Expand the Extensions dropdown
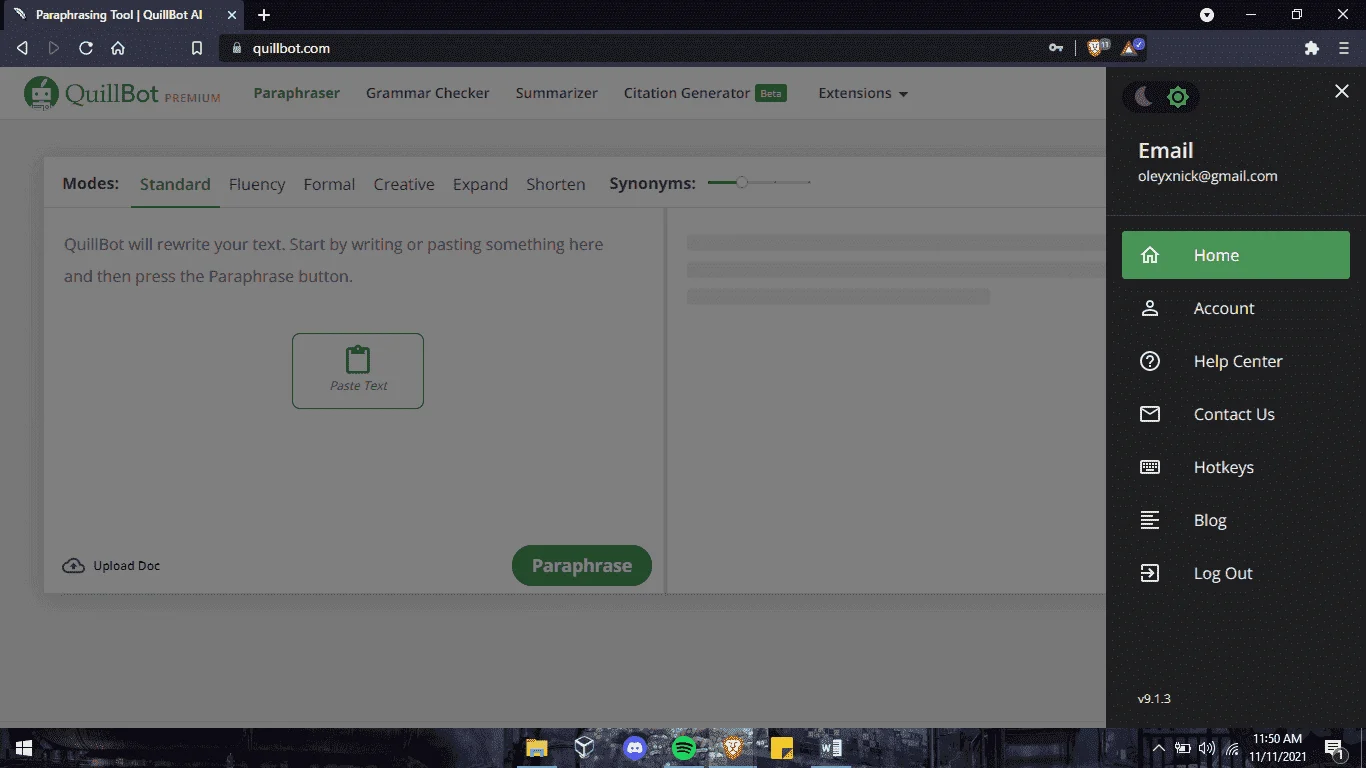The height and width of the screenshot is (768, 1366). pyautogui.click(x=863, y=93)
